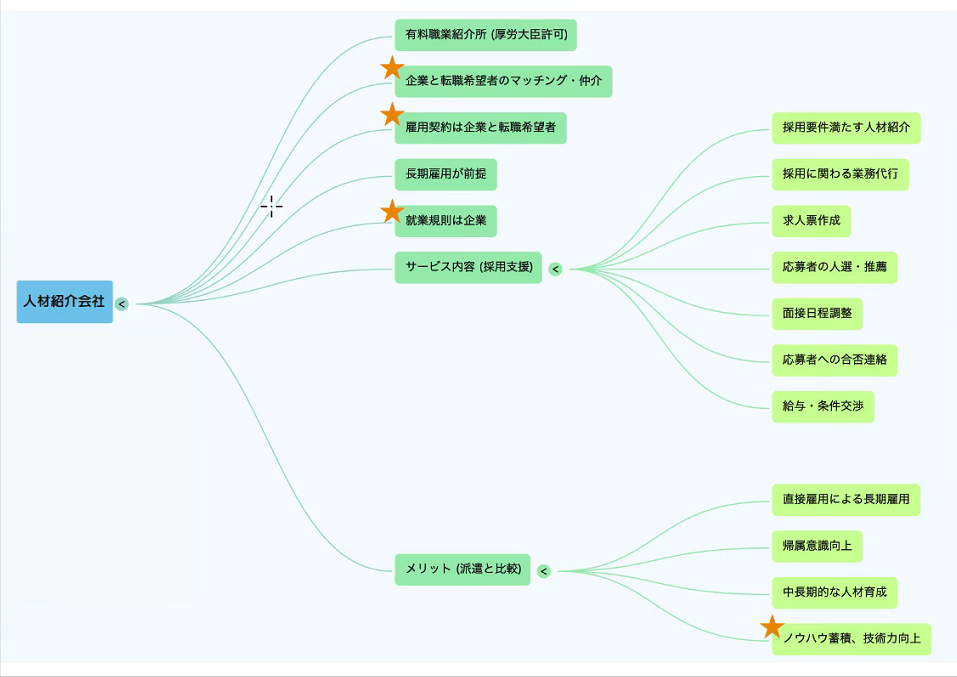Select the 採用に関わる業務代行 subtopic
Screen dimensions: 957x677
pos(840,174)
